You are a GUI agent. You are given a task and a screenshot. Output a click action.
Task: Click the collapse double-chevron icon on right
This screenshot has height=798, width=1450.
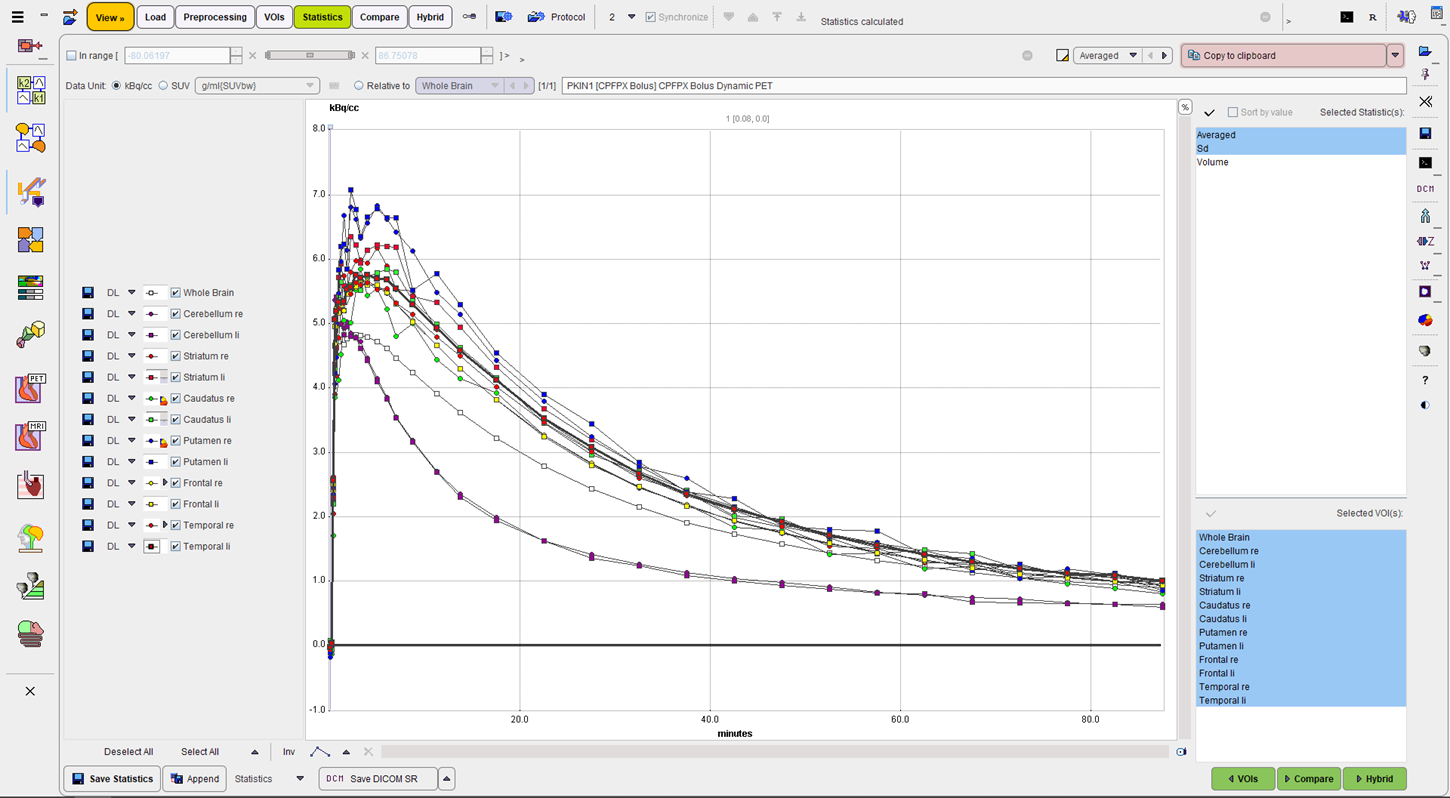coord(1425,101)
